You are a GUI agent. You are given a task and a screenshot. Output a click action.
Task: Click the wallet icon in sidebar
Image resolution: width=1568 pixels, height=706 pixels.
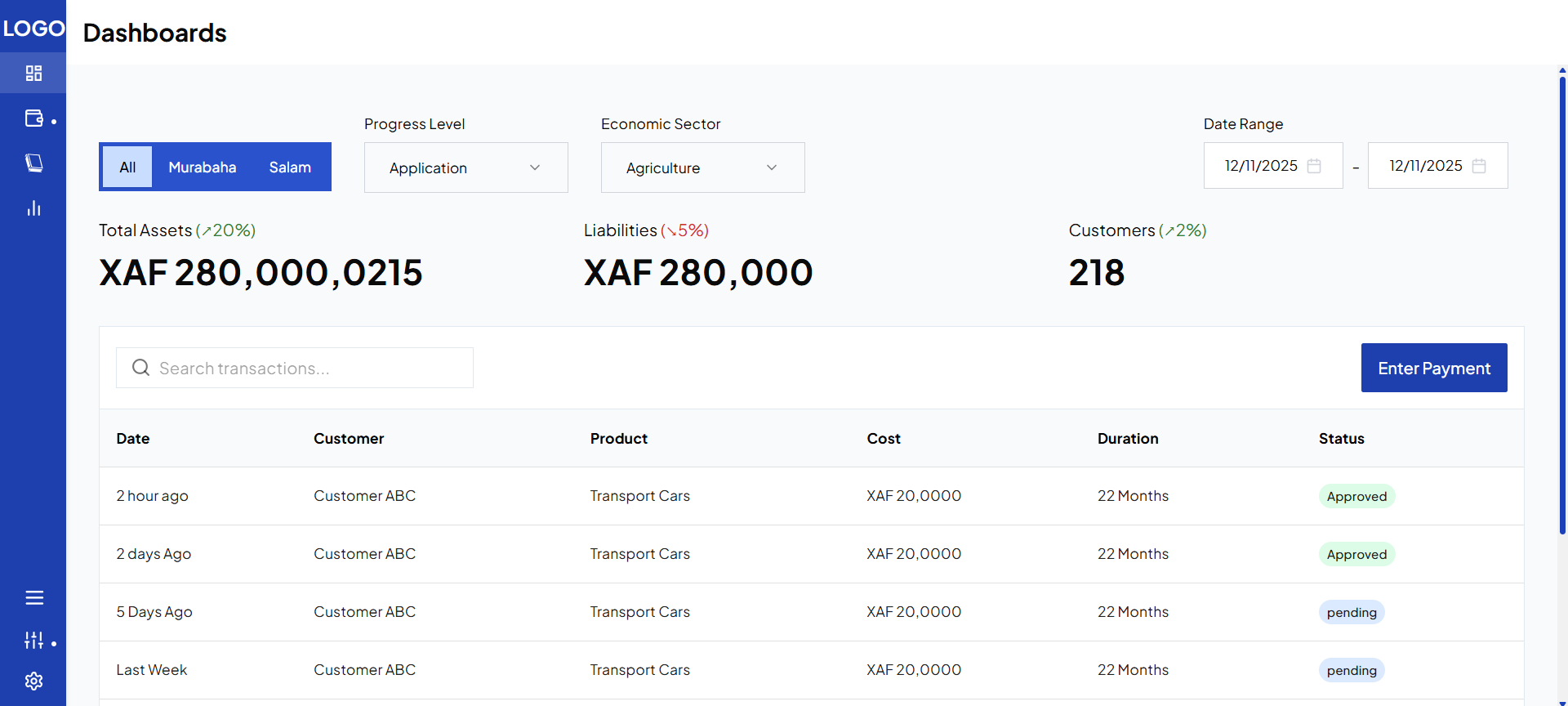(33, 118)
